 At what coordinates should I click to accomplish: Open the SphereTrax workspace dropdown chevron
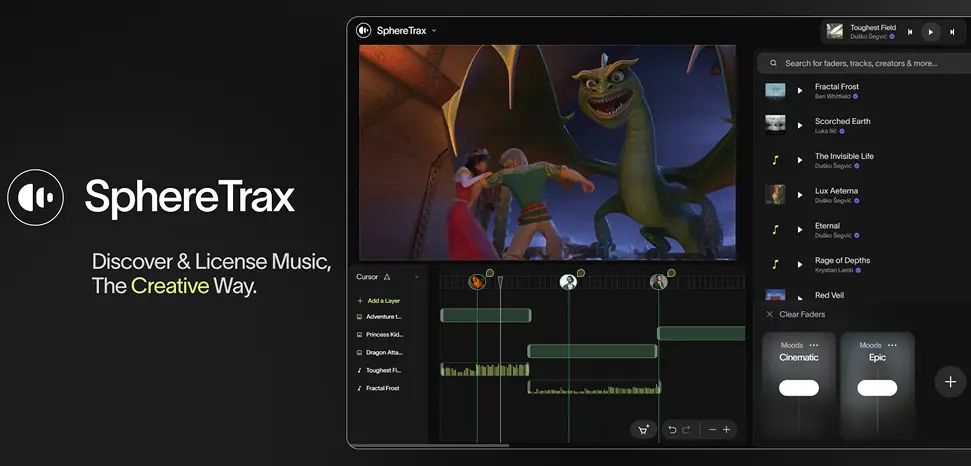(434, 30)
